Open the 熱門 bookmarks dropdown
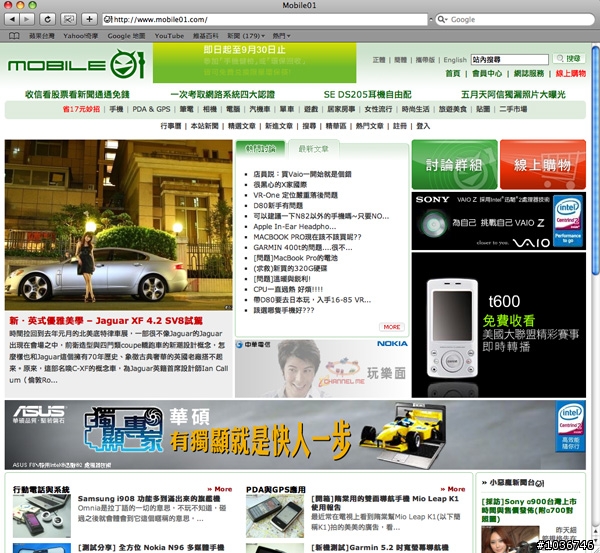Image resolution: width=600 pixels, height=553 pixels. [x=281, y=36]
